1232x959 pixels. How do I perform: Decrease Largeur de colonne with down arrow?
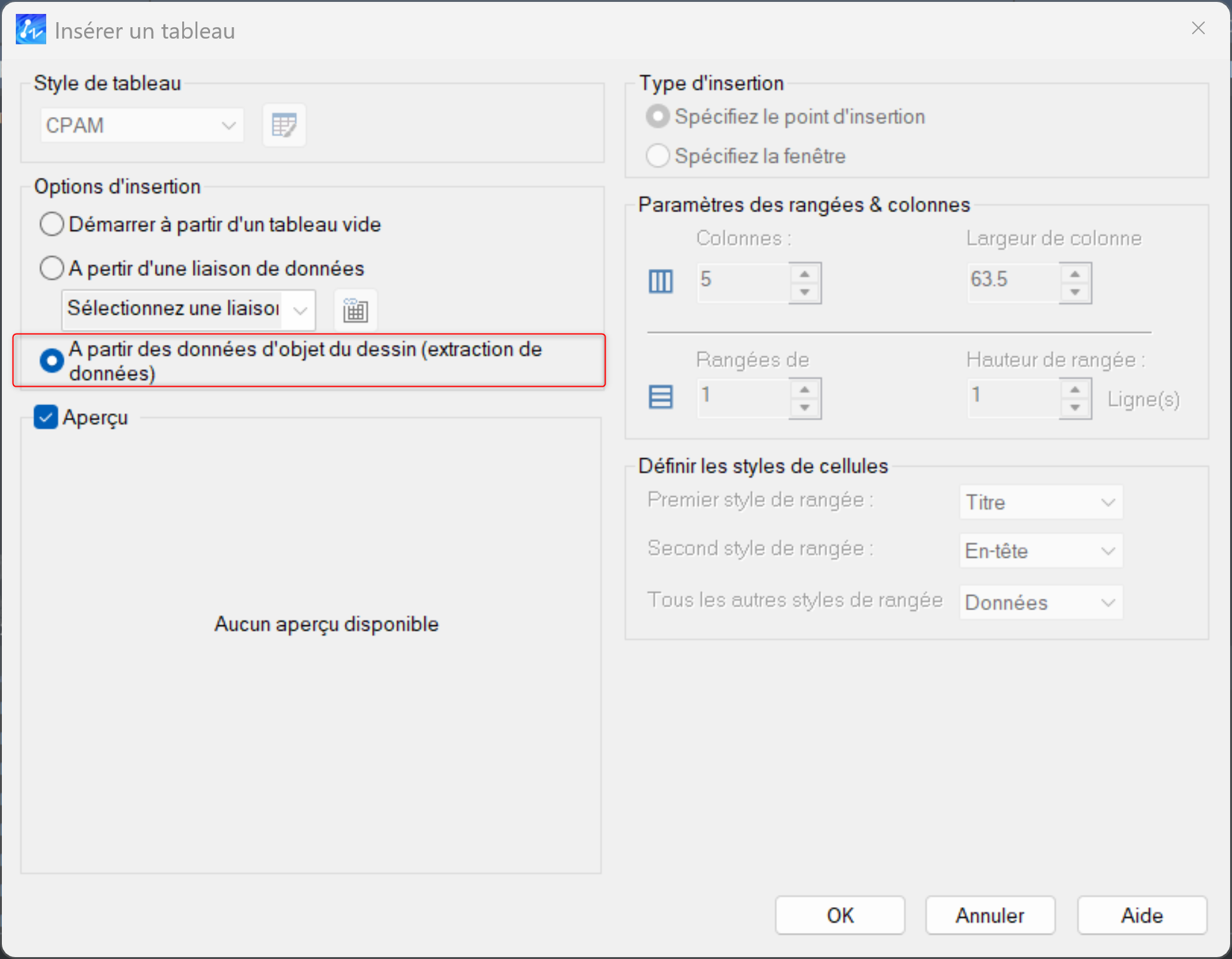pyautogui.click(x=1074, y=292)
